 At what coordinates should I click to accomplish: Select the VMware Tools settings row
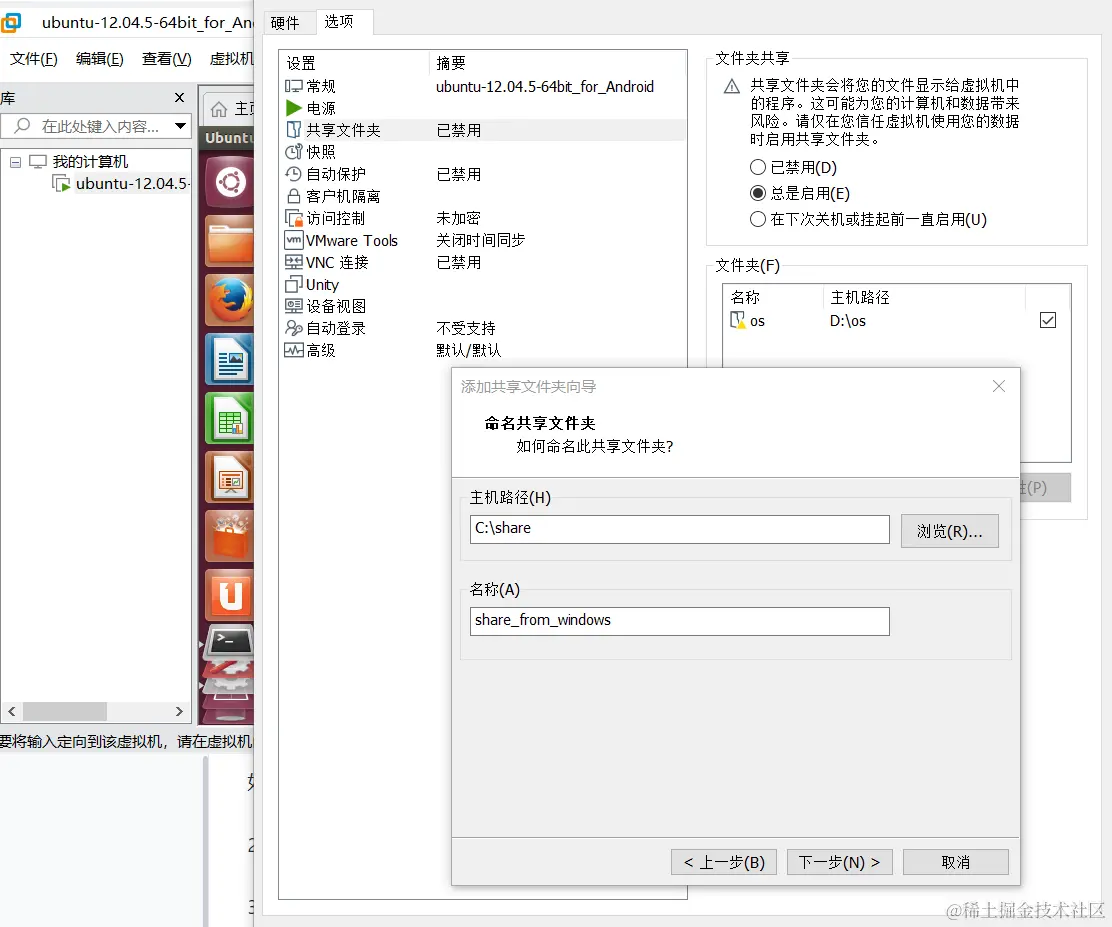pyautogui.click(x=483, y=240)
